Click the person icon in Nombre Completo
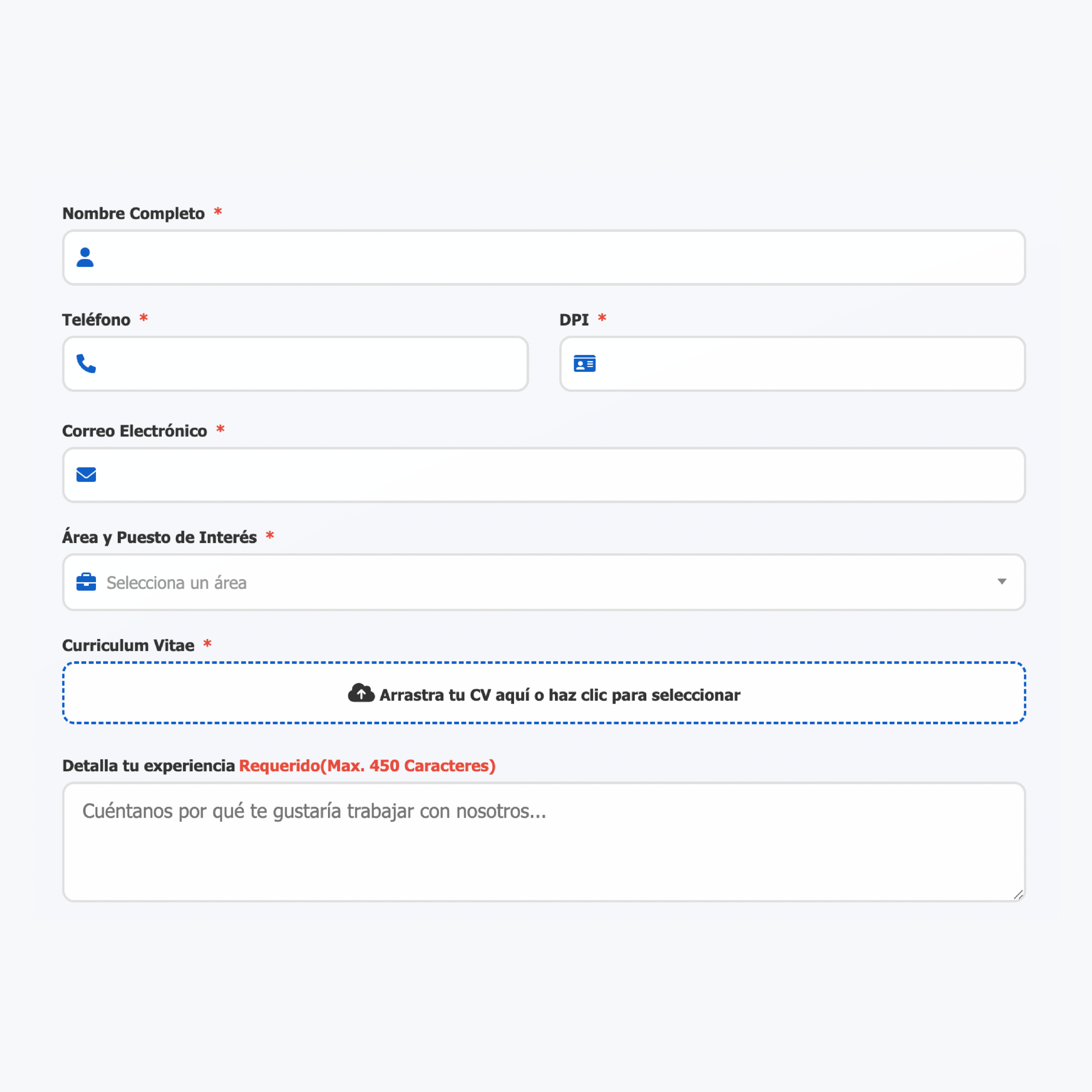 pos(85,257)
